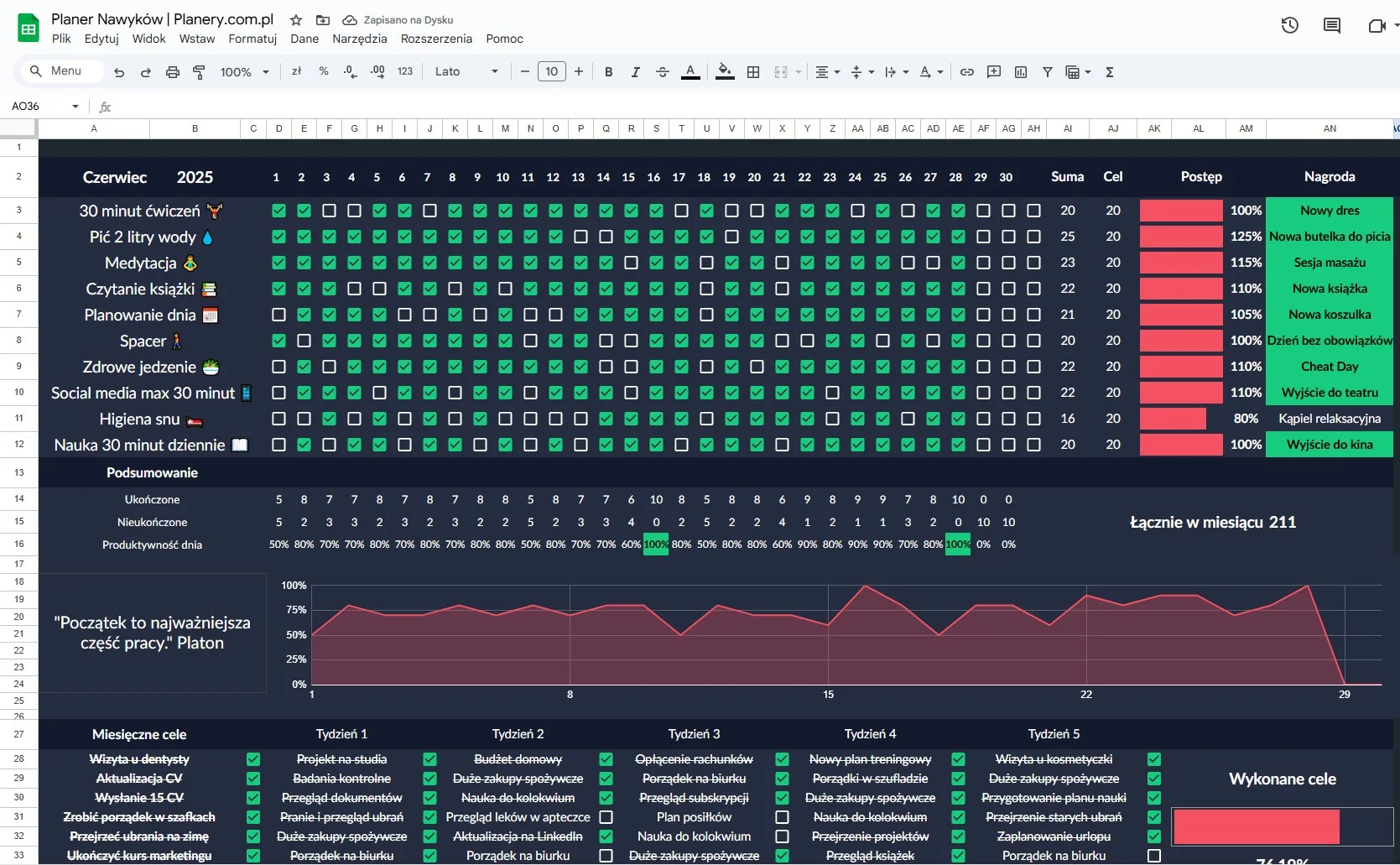Open the Formatuj menu
This screenshot has width=1400, height=865.
(x=252, y=39)
